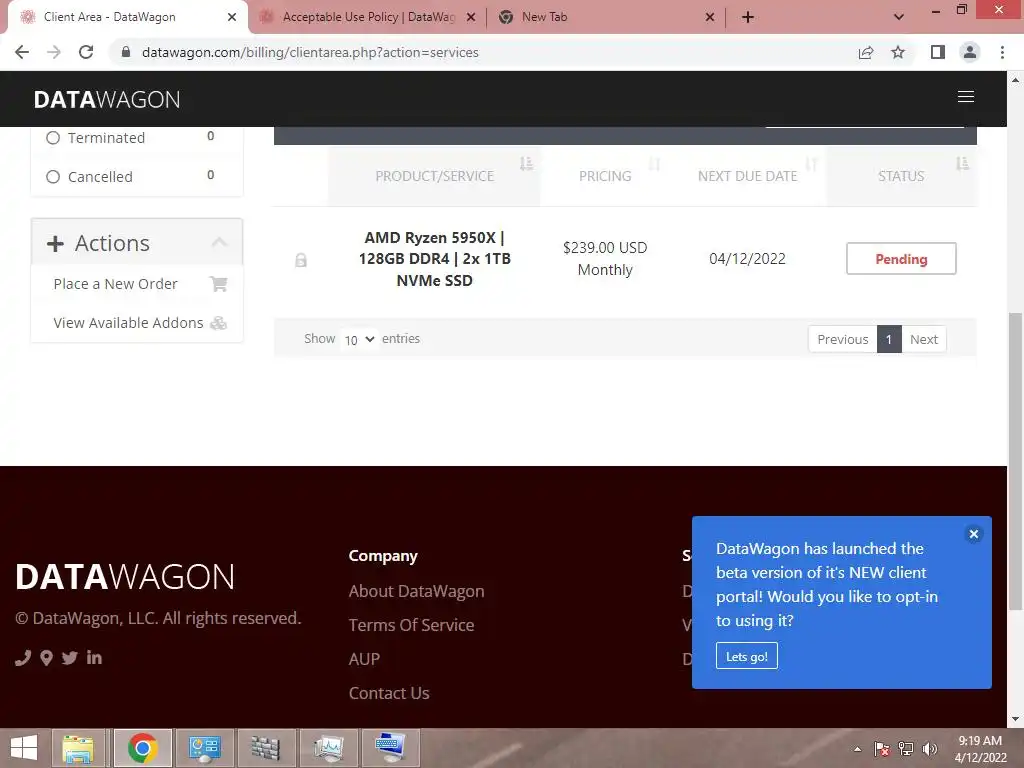Open DataWagon Twitter link

coord(69,658)
